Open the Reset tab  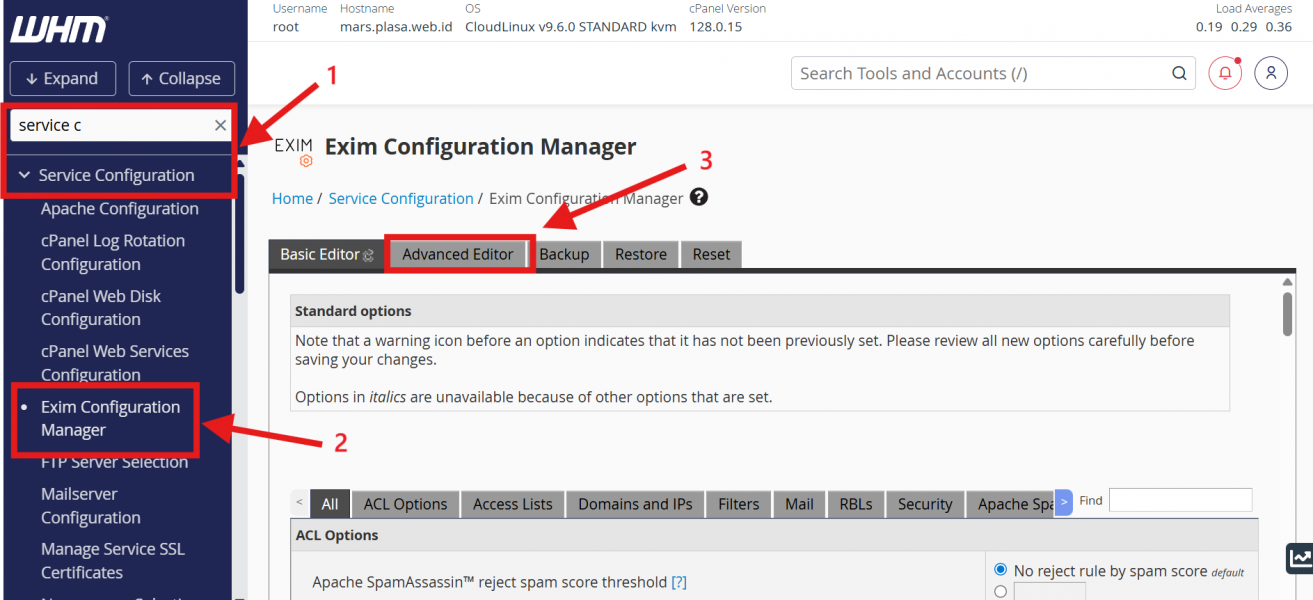point(711,254)
